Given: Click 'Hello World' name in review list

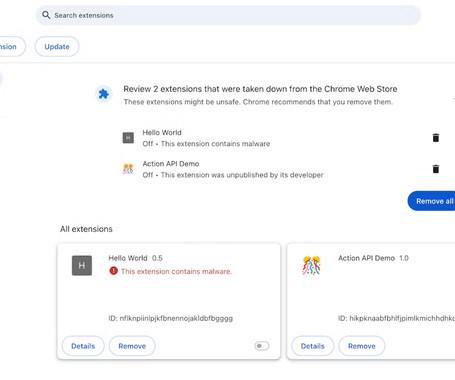Looking at the screenshot, I should [x=162, y=133].
